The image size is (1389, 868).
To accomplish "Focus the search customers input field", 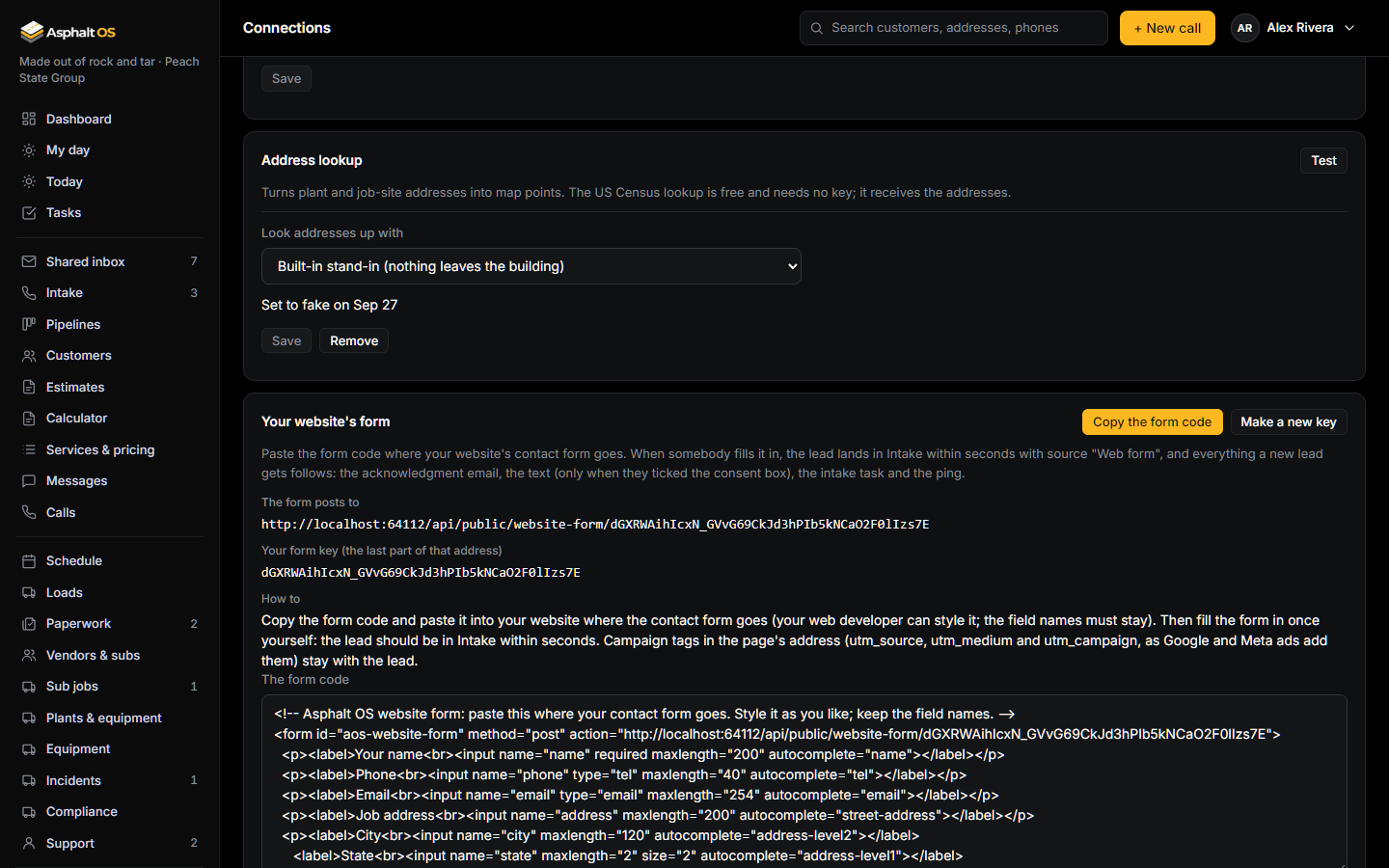I will 954,28.
